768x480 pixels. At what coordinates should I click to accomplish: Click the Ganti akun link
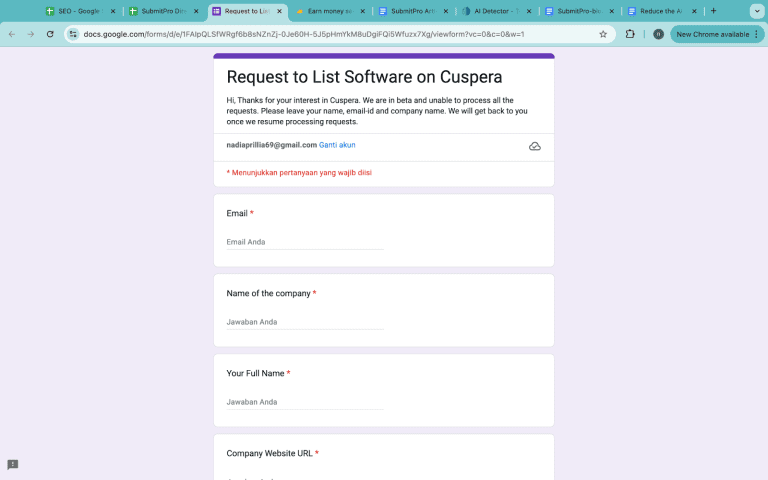pos(337,145)
